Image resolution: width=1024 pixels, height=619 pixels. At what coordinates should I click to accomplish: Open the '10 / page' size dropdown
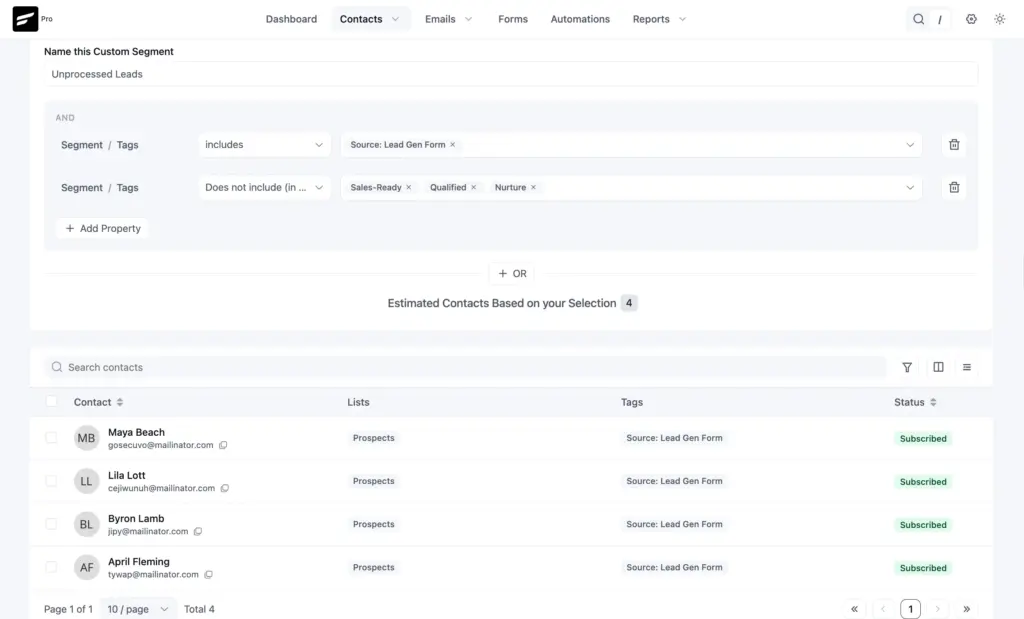tap(138, 609)
